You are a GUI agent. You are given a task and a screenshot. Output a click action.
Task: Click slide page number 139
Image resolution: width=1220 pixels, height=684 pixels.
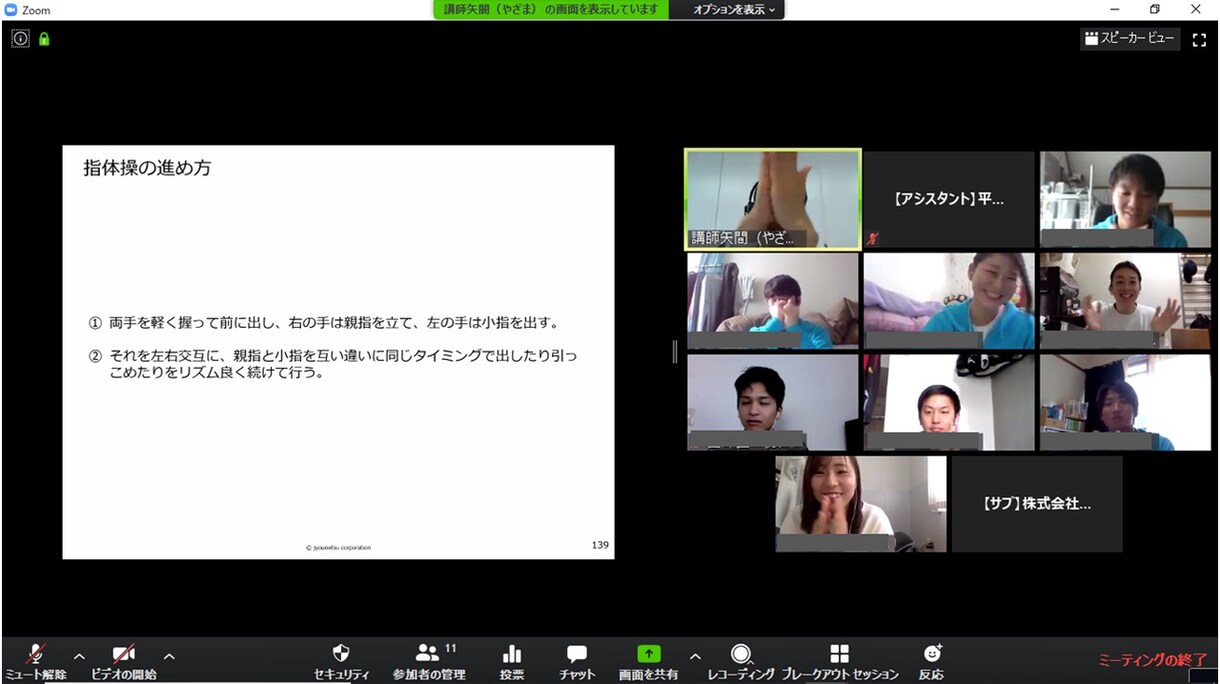[600, 545]
